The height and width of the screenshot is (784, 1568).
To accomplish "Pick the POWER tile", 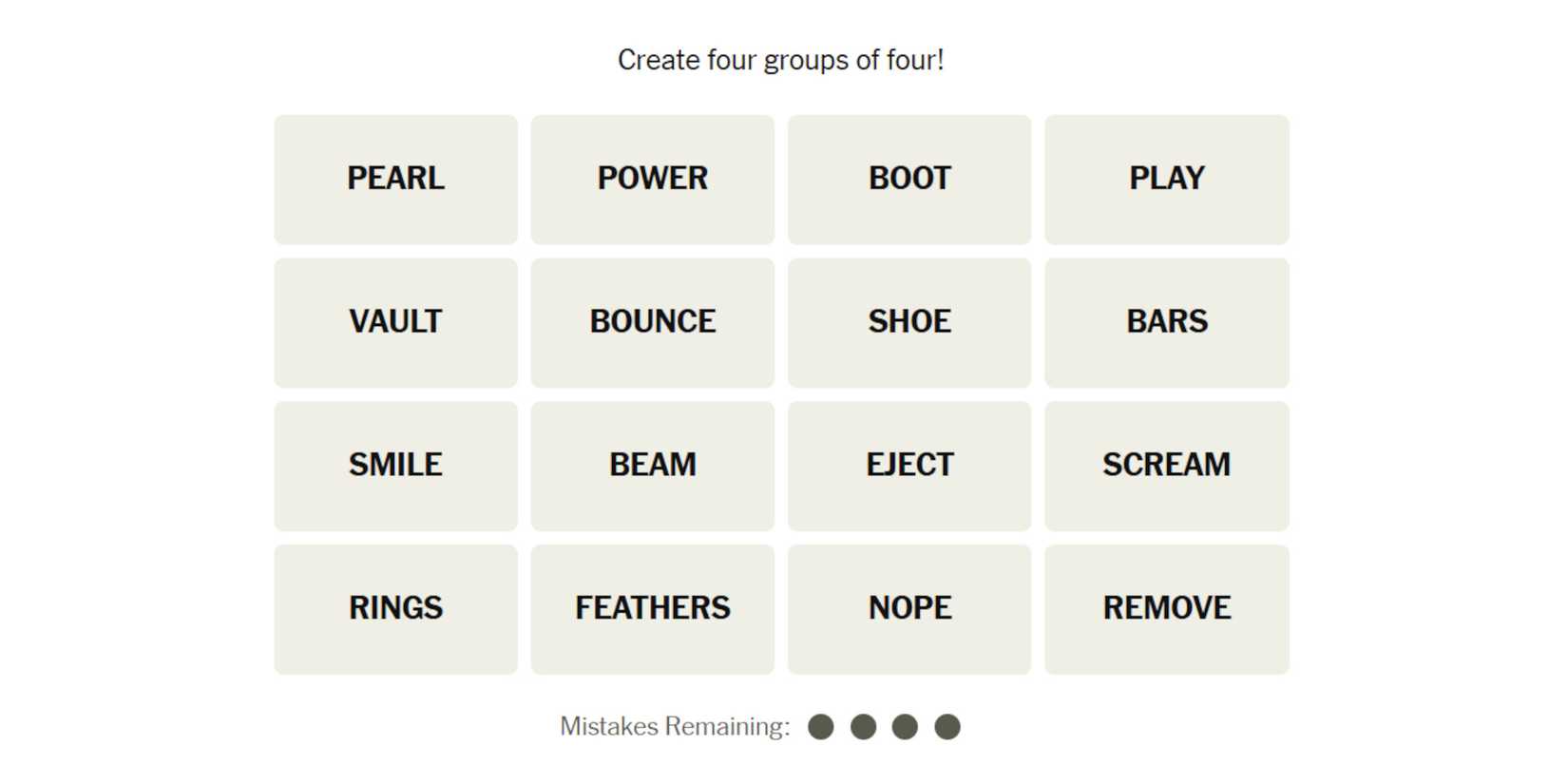I will tap(652, 179).
